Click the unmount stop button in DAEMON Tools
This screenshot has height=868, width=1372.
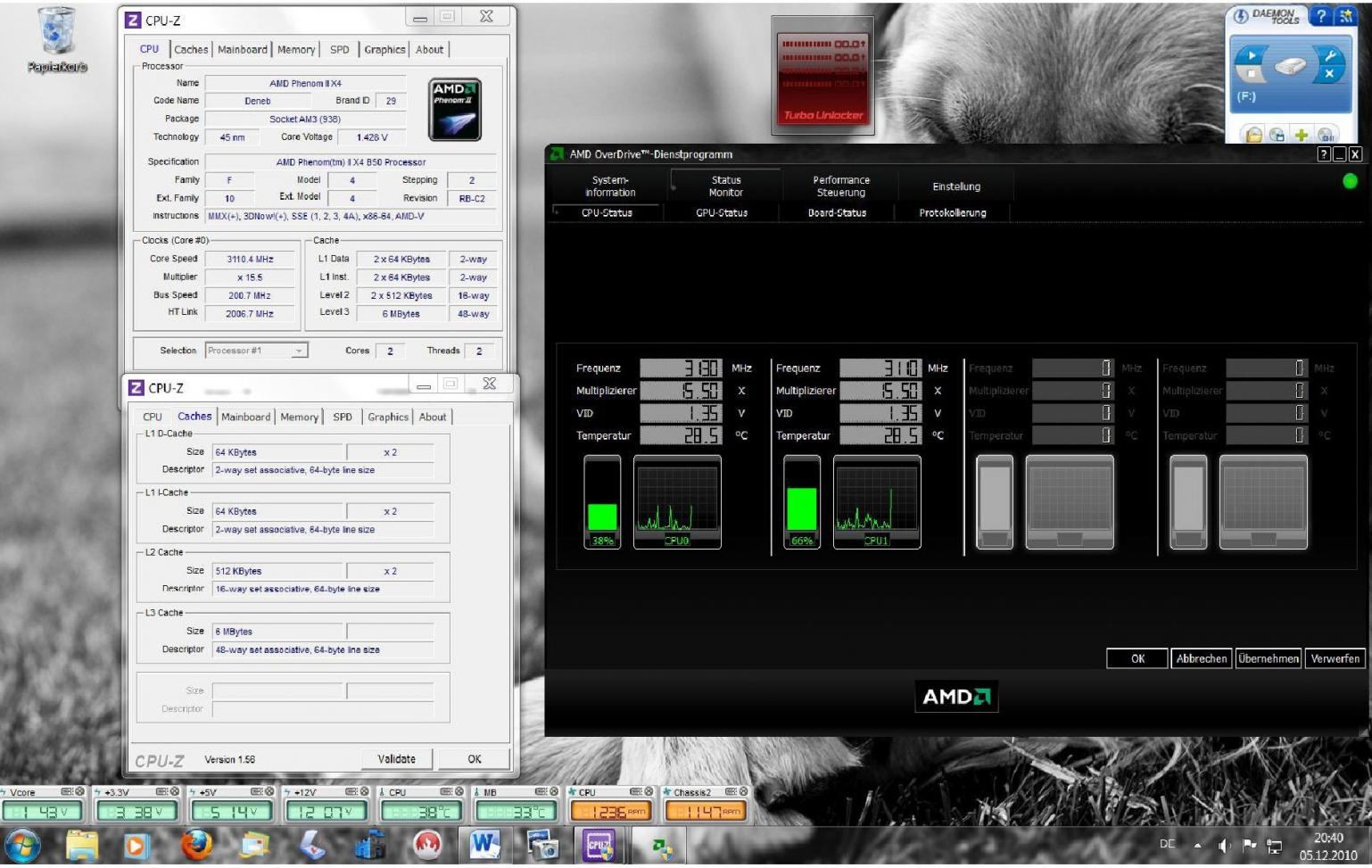click(x=1252, y=74)
